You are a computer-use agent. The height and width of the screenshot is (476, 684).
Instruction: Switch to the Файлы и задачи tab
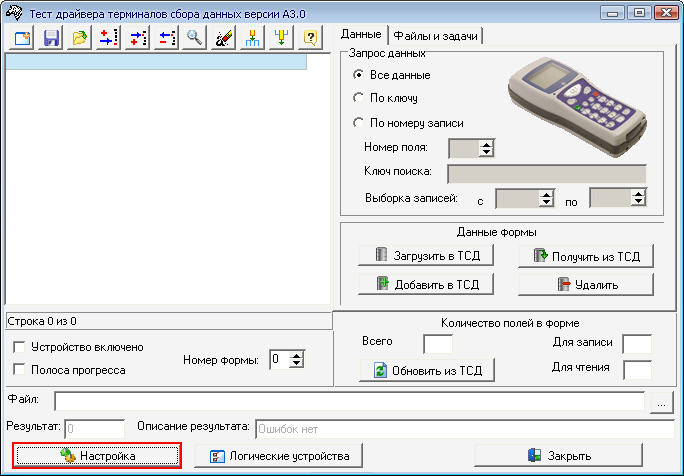[436, 36]
